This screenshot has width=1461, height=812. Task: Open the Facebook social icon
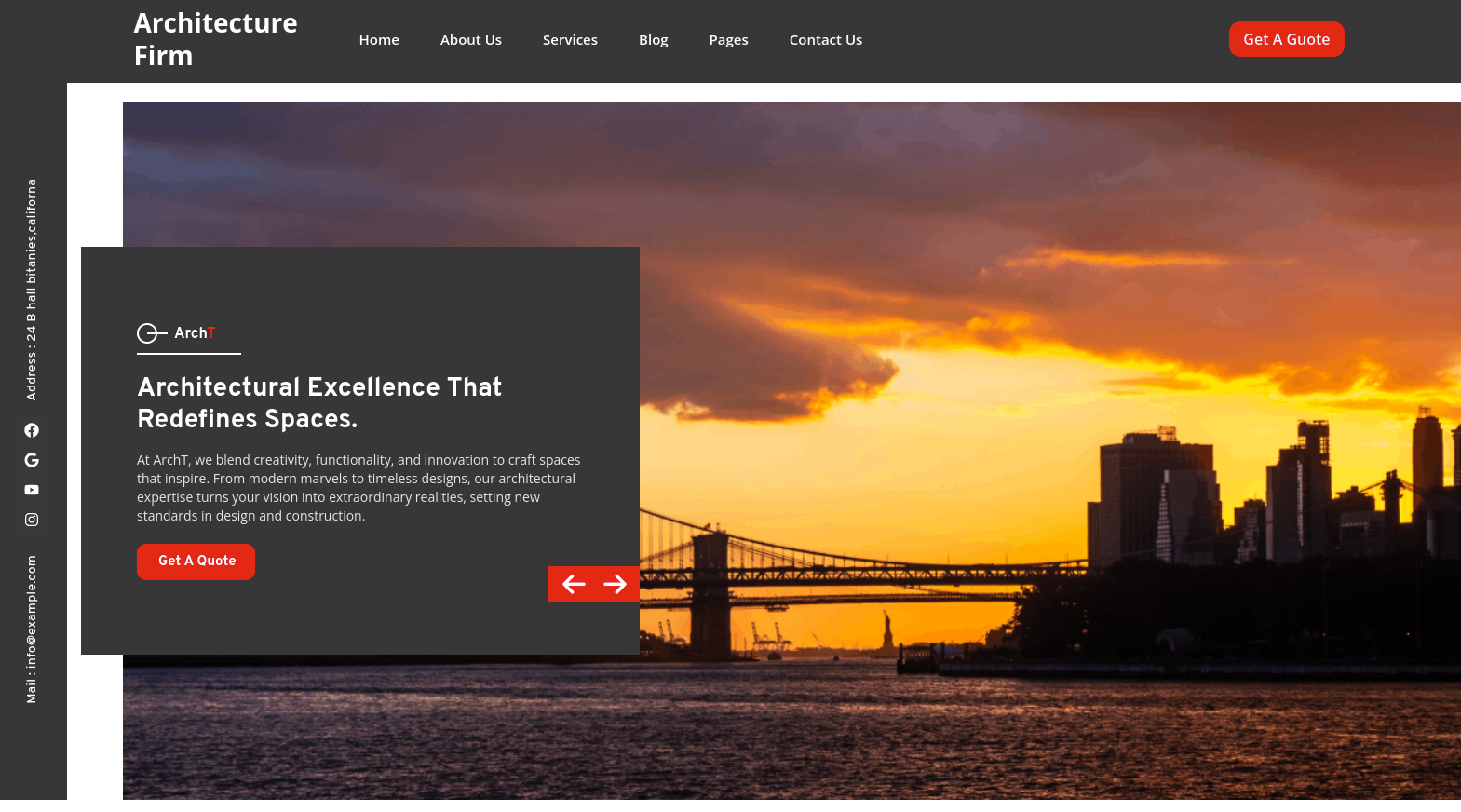coord(32,430)
